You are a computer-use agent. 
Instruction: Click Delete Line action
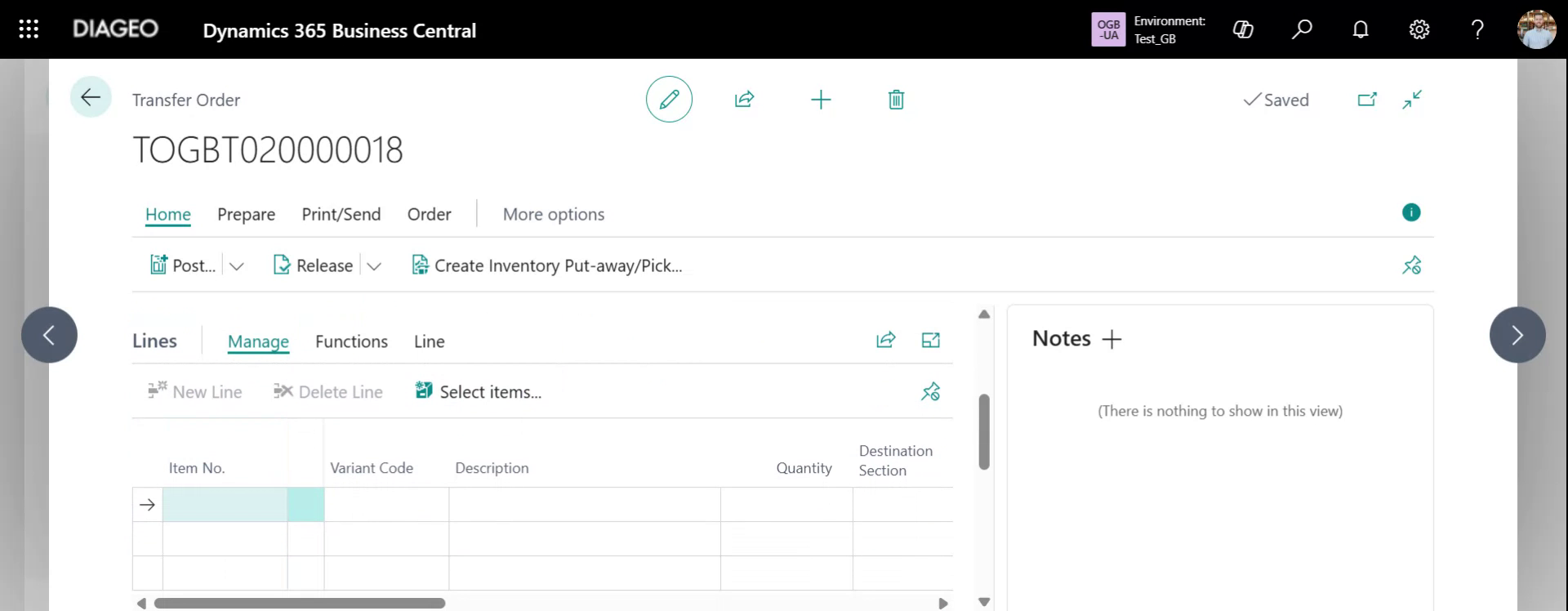328,392
